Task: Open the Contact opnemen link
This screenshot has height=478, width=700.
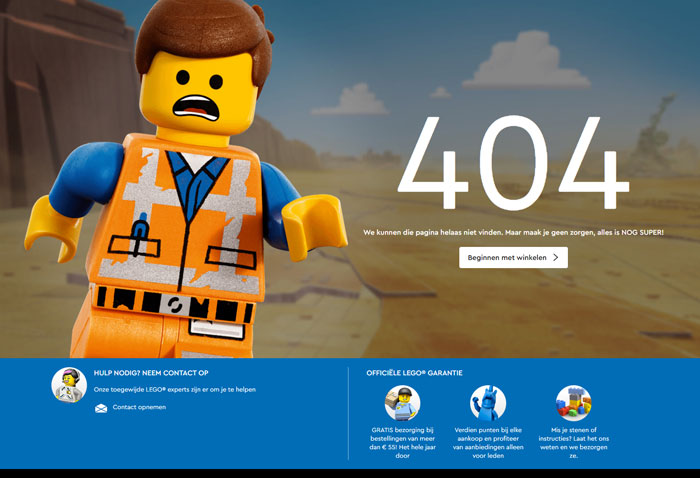Action: pyautogui.click(x=139, y=407)
